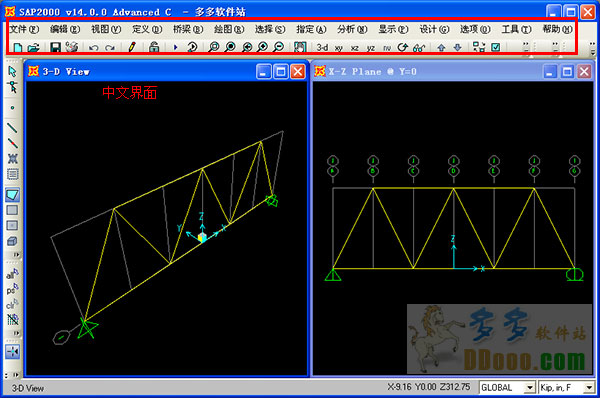
Task: Click the print graphics icon
Action: coord(72,47)
